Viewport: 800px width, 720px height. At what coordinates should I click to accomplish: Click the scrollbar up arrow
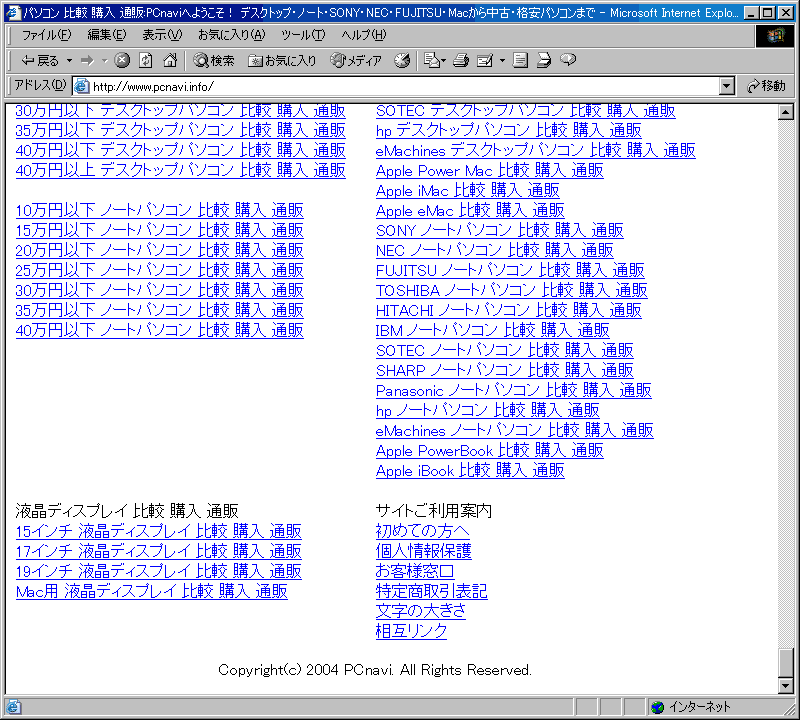tap(785, 112)
